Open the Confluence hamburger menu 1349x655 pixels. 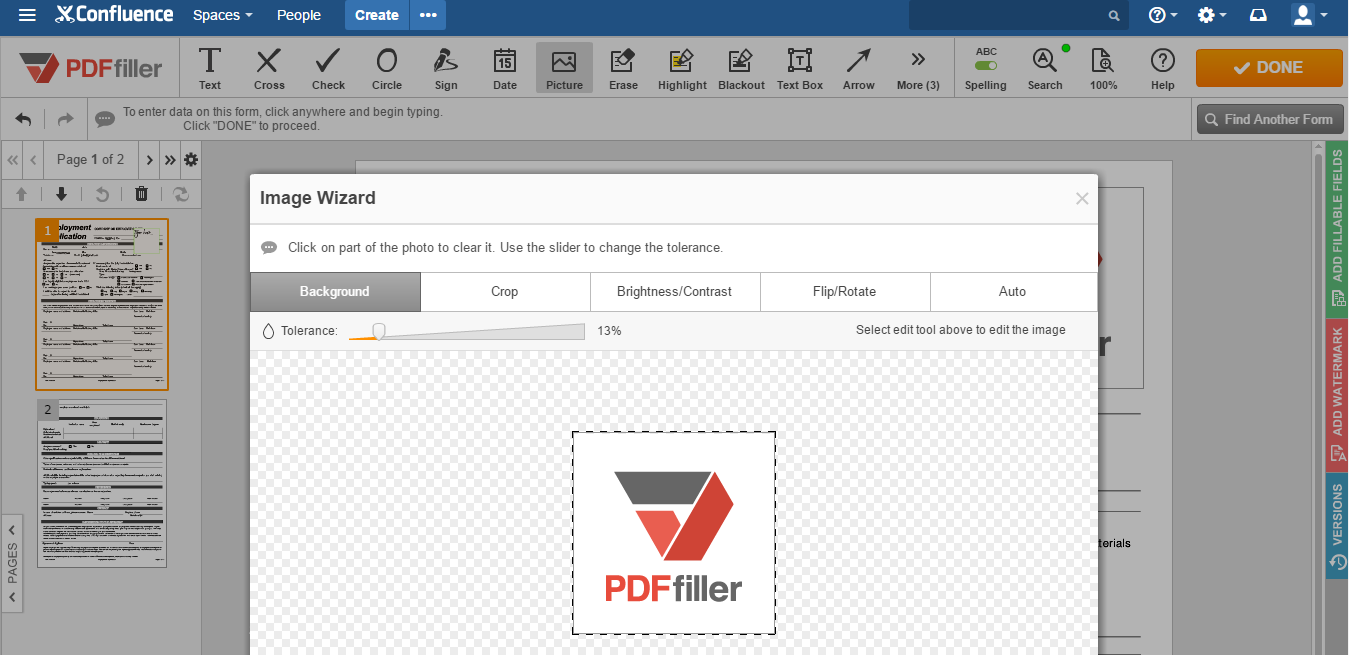pyautogui.click(x=27, y=15)
